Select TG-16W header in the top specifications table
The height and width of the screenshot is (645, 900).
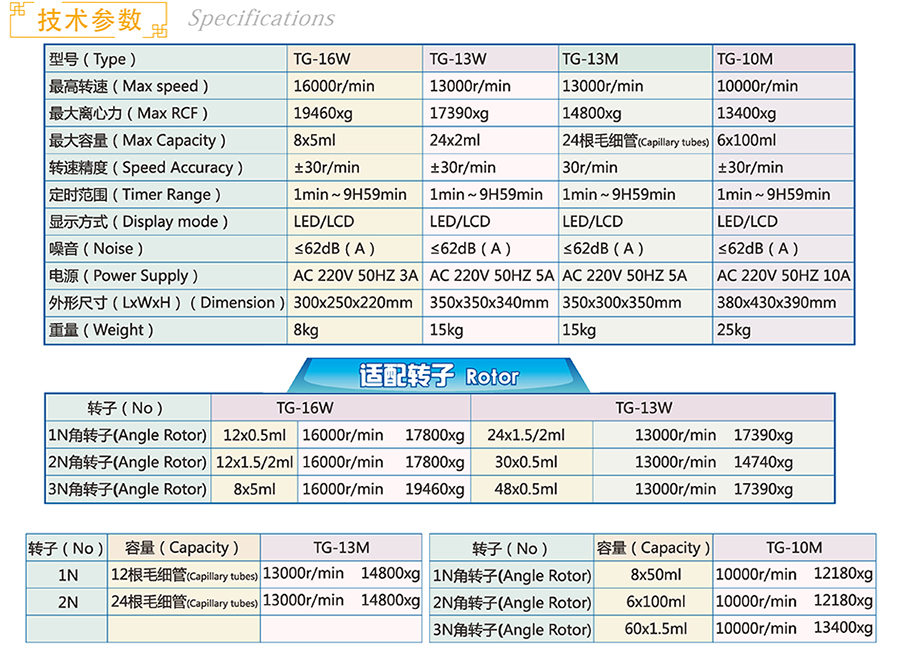click(321, 59)
